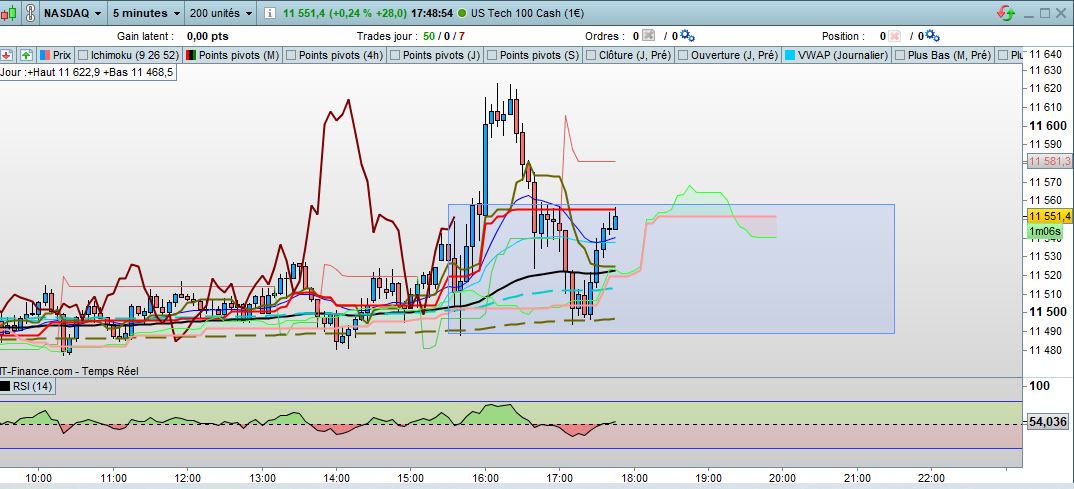Enable the Ouverture (J, Pré) checkbox
The image size is (1074, 489).
click(683, 55)
